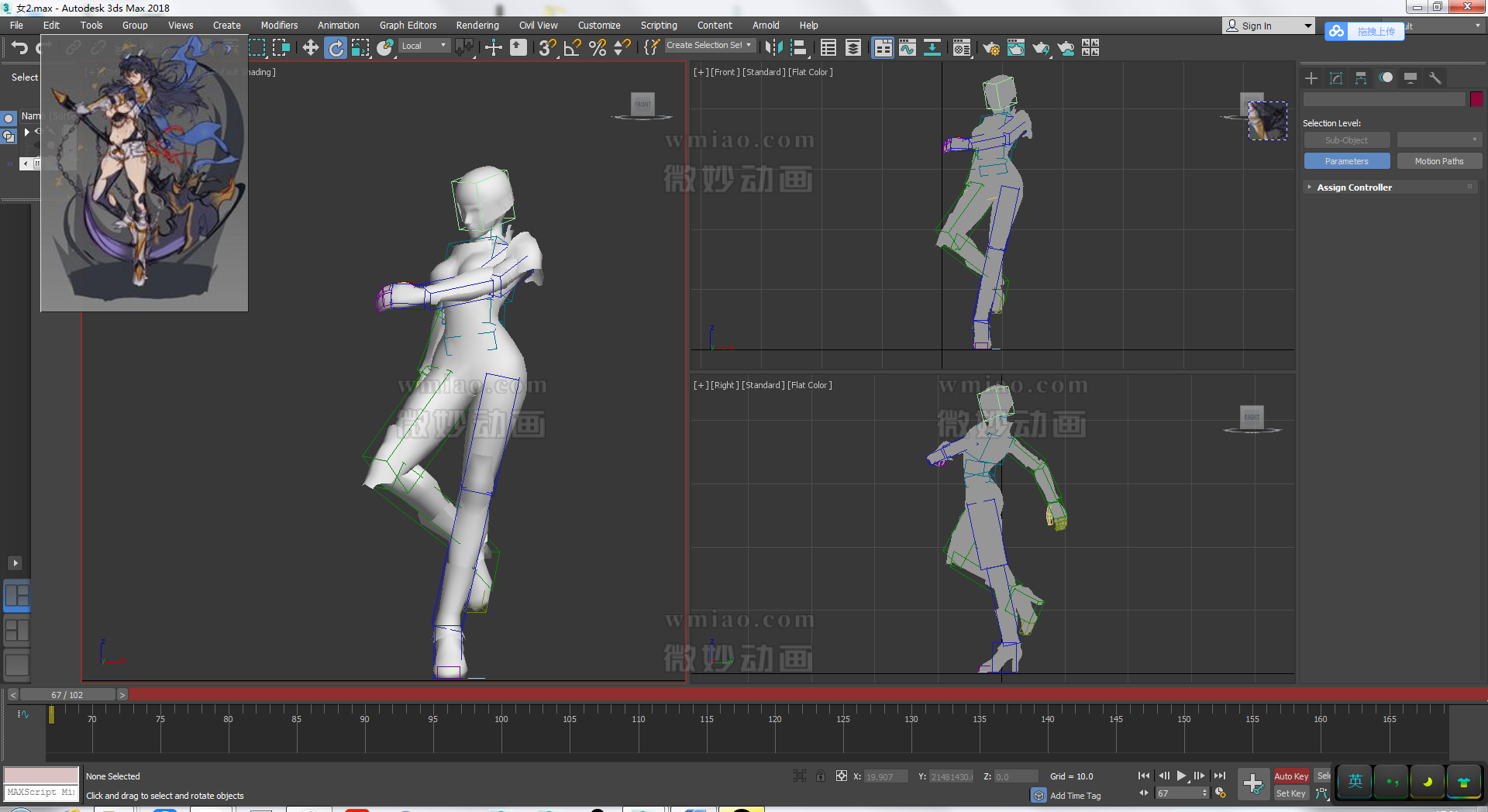Image resolution: width=1488 pixels, height=812 pixels.
Task: Open the Curve Editor from toolbar
Action: (x=907, y=48)
